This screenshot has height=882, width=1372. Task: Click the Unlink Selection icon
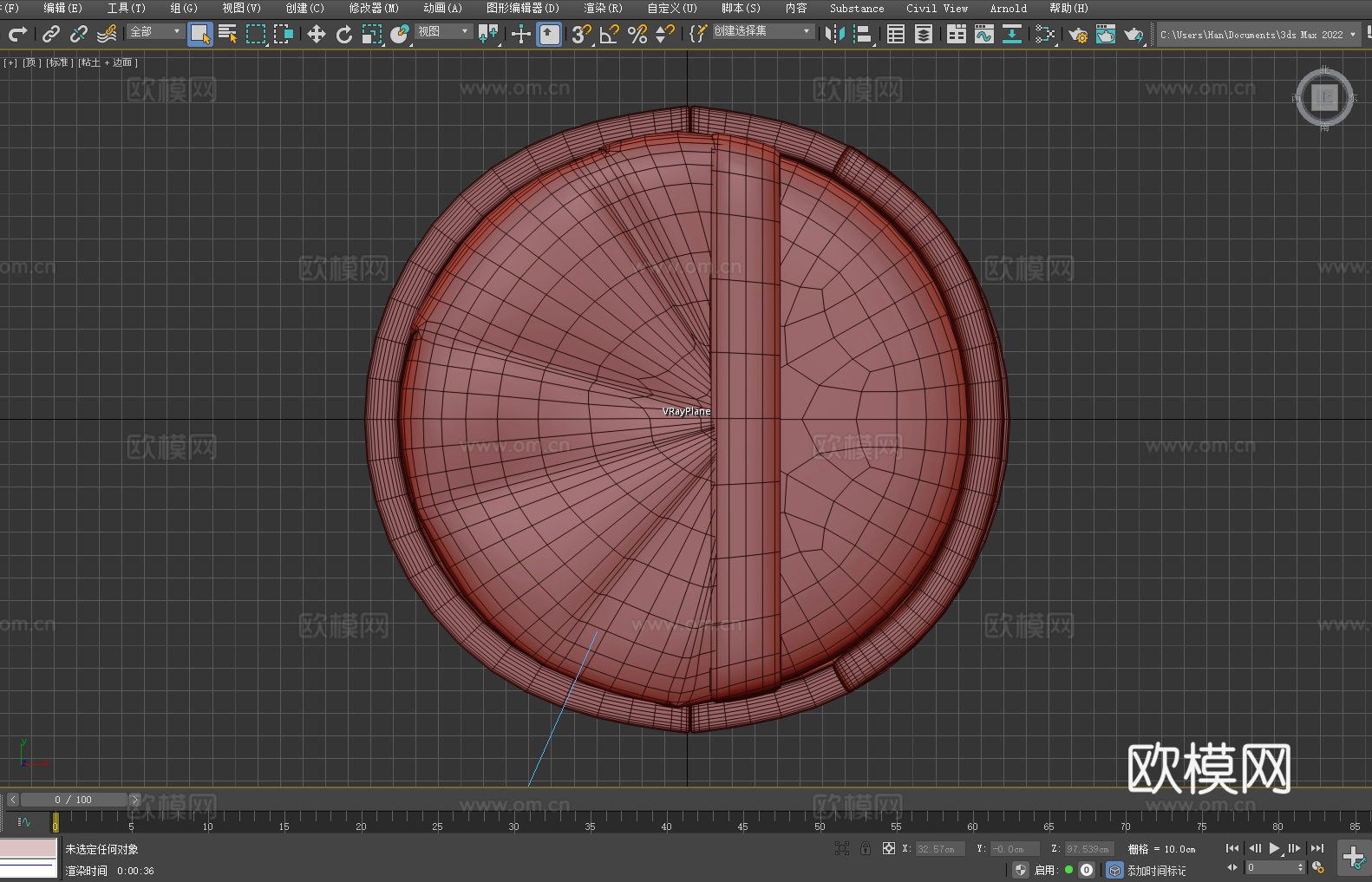[x=79, y=34]
